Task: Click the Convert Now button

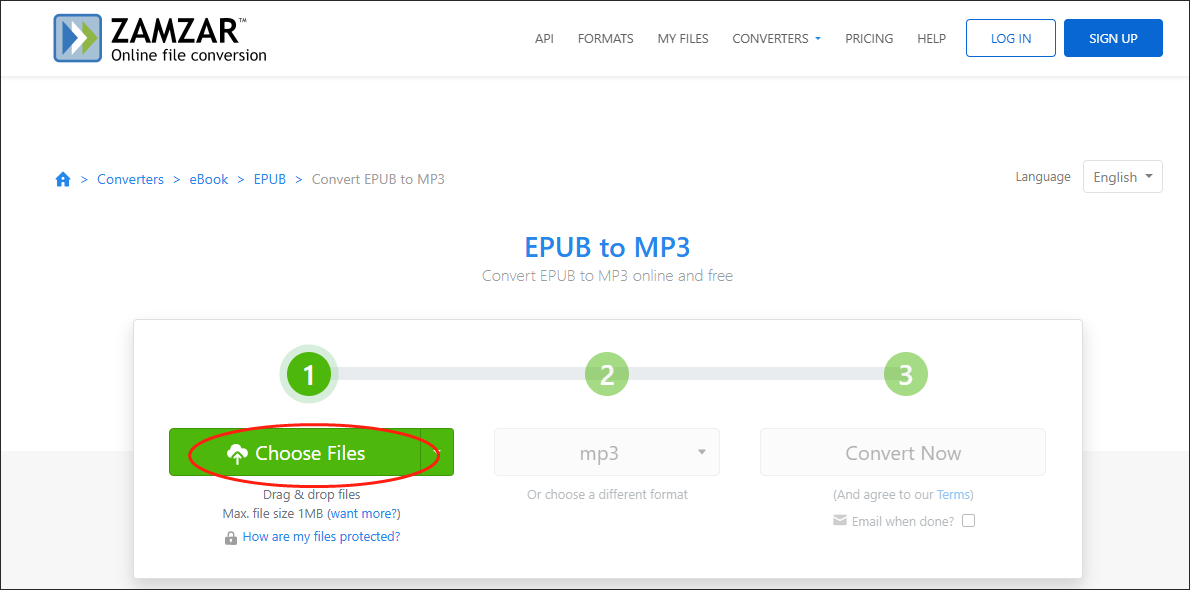Action: pos(903,453)
